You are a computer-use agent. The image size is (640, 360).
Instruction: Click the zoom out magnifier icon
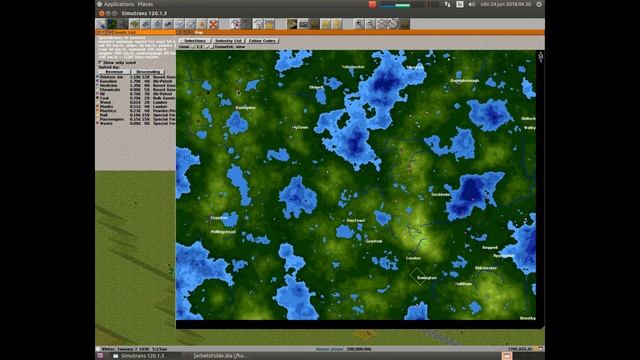tap(370, 24)
